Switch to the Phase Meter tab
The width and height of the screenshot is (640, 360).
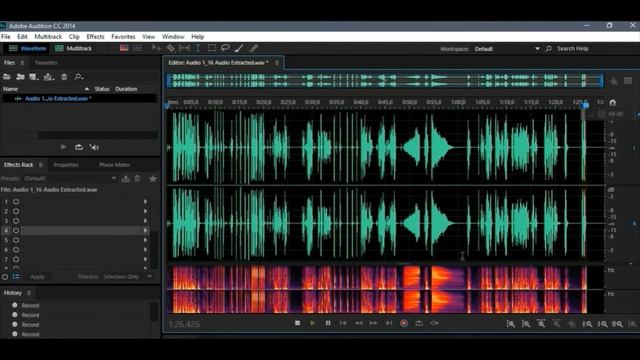pos(114,165)
